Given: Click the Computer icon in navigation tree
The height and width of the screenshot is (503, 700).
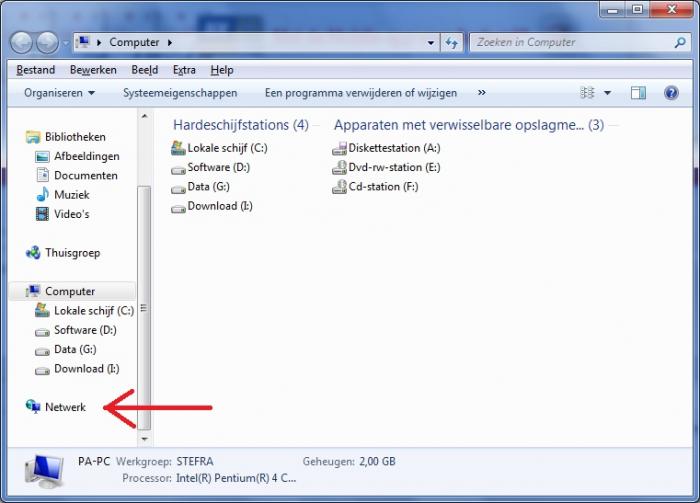Looking at the screenshot, I should click(33, 291).
